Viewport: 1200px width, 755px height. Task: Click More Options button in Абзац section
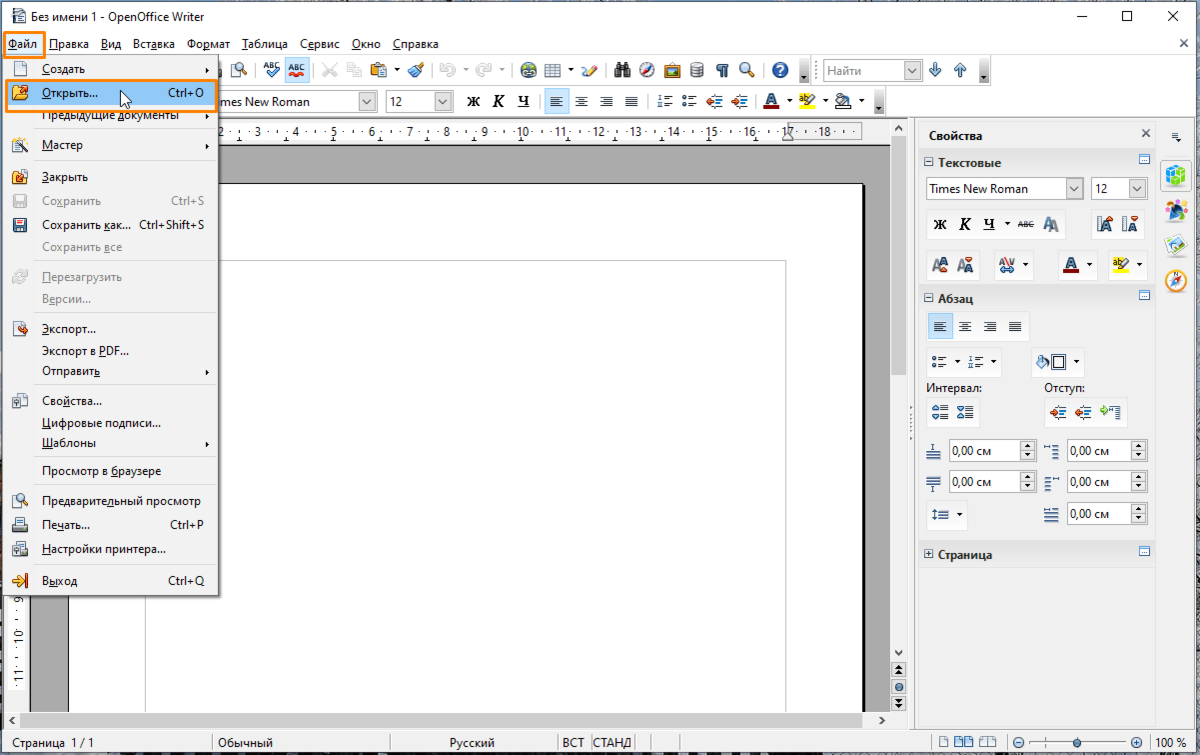pos(1144,295)
